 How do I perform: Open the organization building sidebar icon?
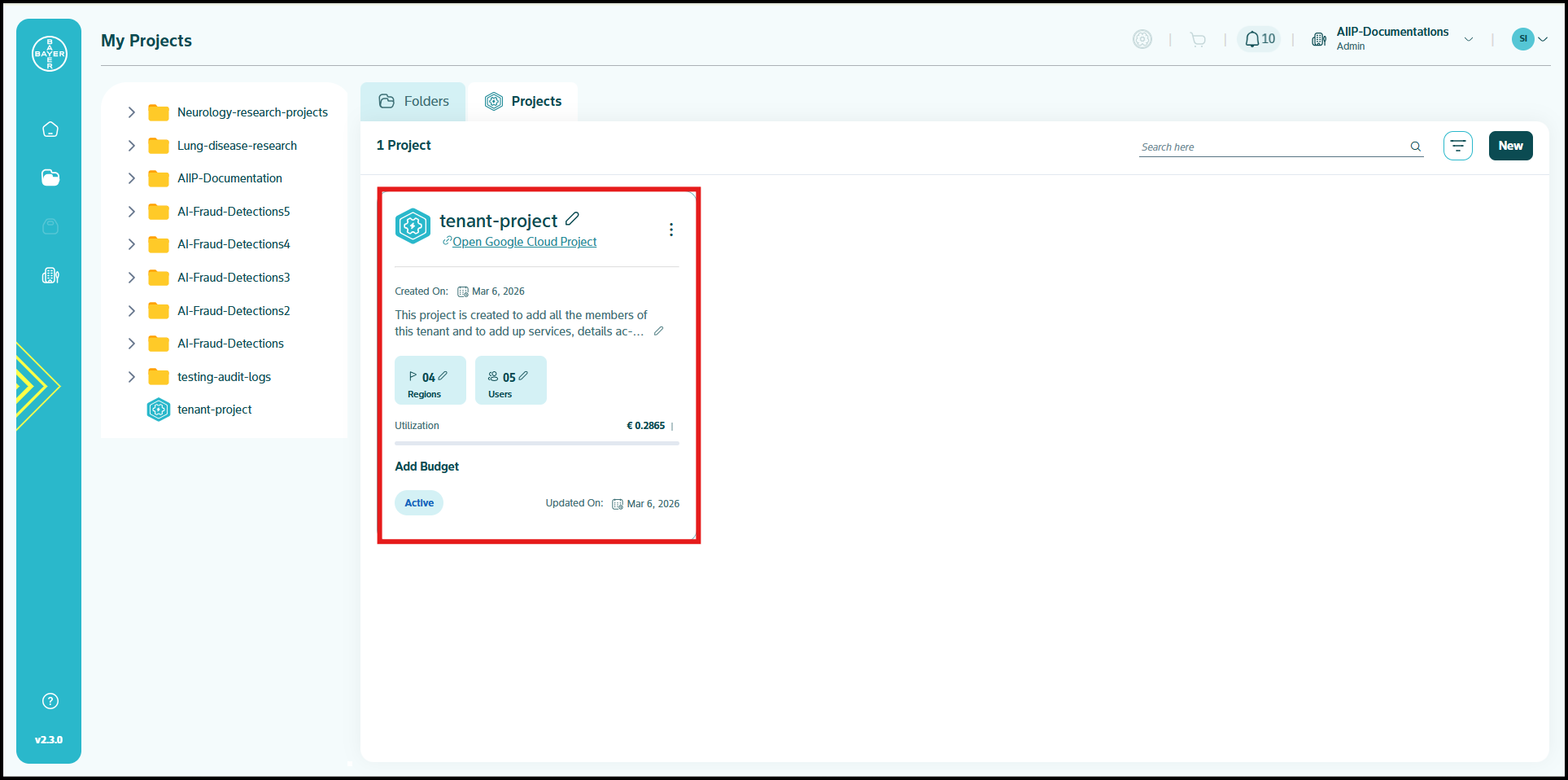(x=50, y=275)
